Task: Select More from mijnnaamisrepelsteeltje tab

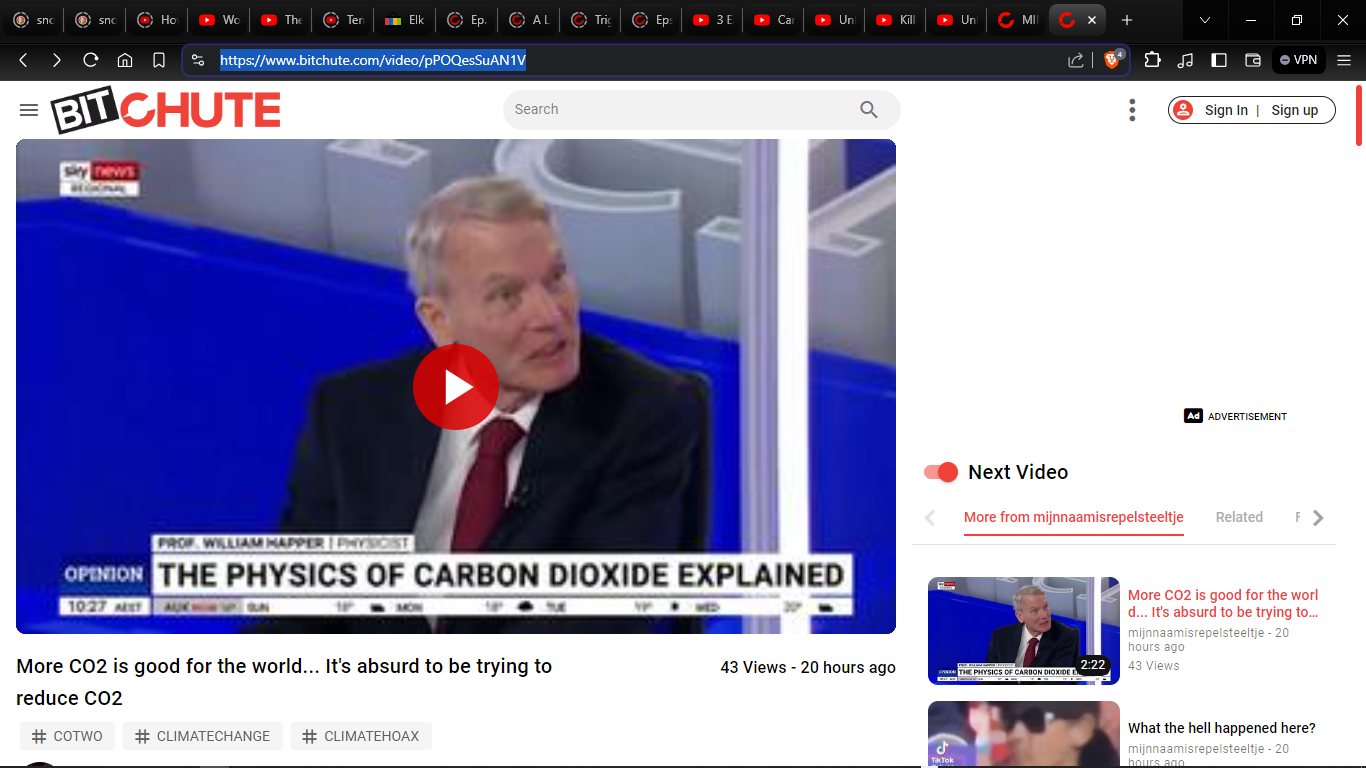Action: tap(1074, 517)
